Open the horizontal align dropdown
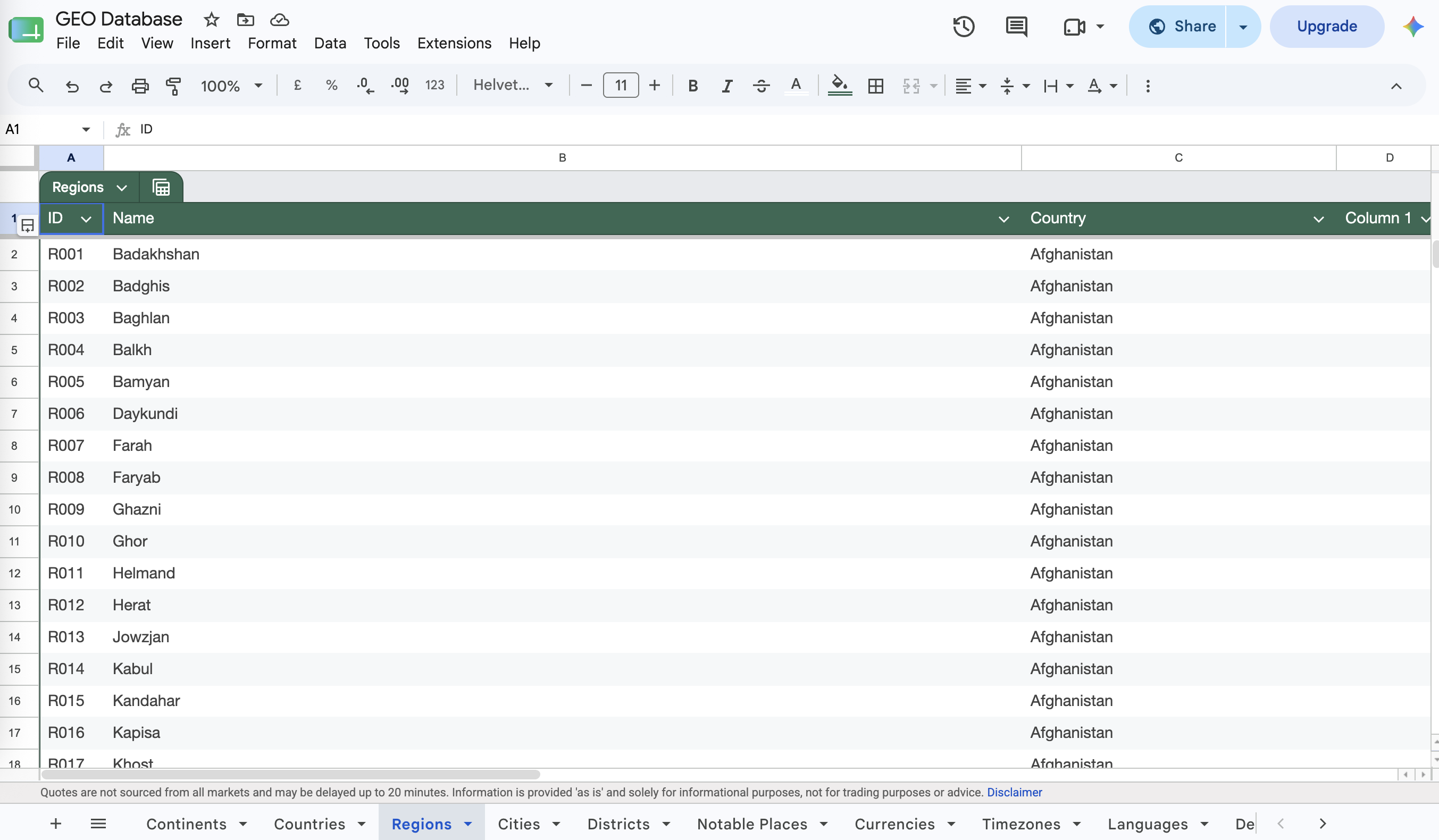Viewport: 1439px width, 840px height. (971, 86)
